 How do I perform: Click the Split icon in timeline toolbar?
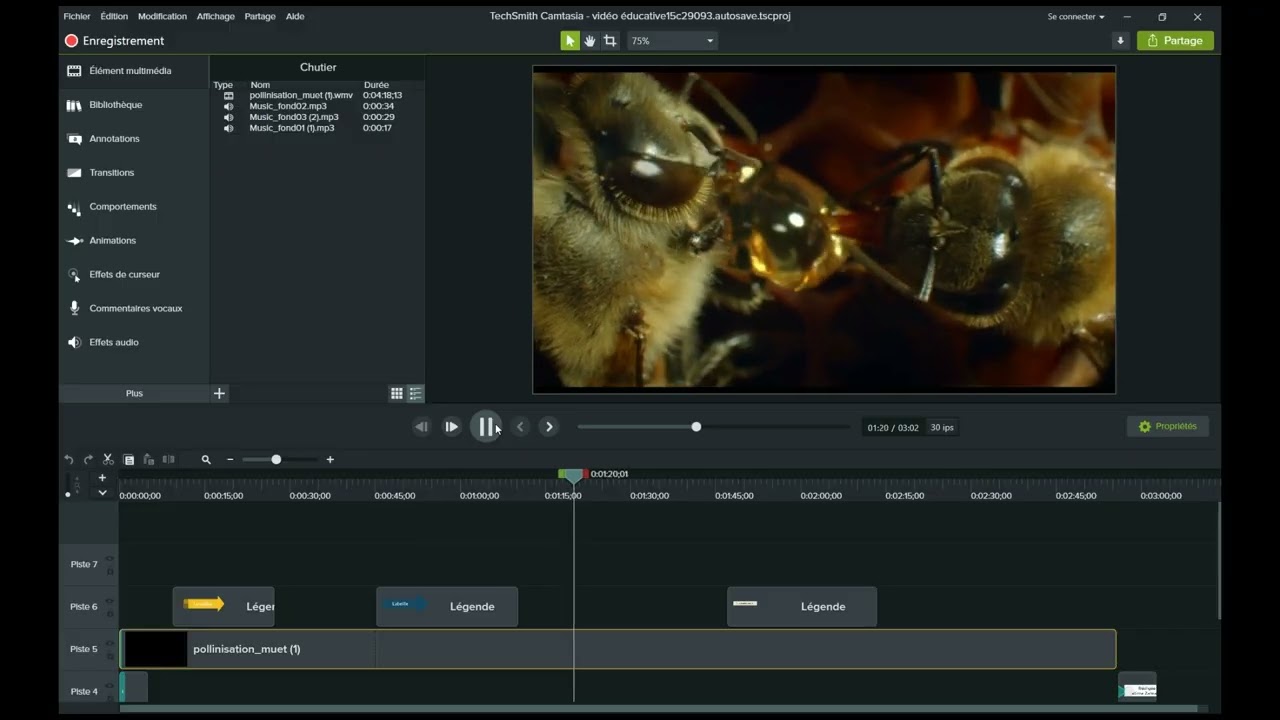tap(168, 460)
